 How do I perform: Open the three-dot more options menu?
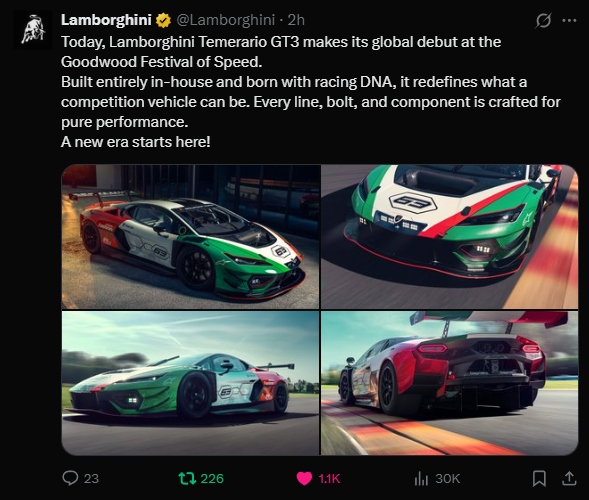tap(569, 21)
